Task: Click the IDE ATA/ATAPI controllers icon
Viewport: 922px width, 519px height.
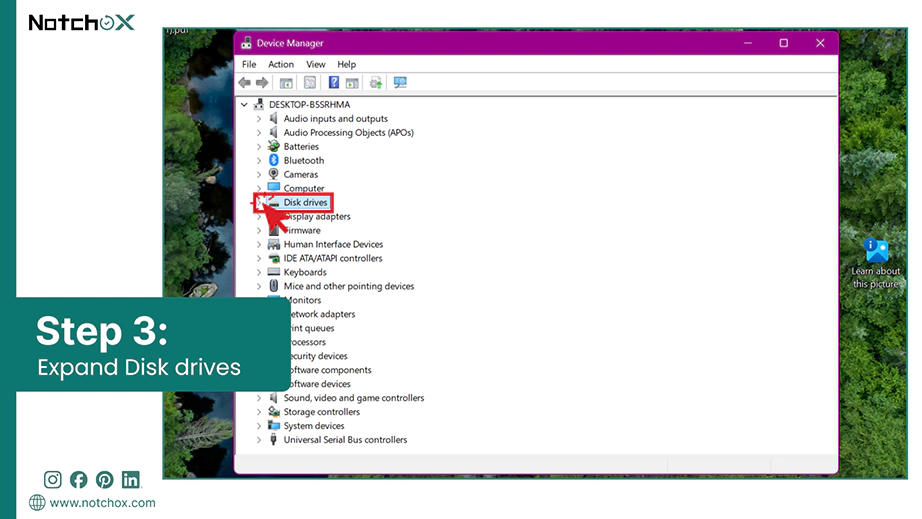Action: coord(273,258)
